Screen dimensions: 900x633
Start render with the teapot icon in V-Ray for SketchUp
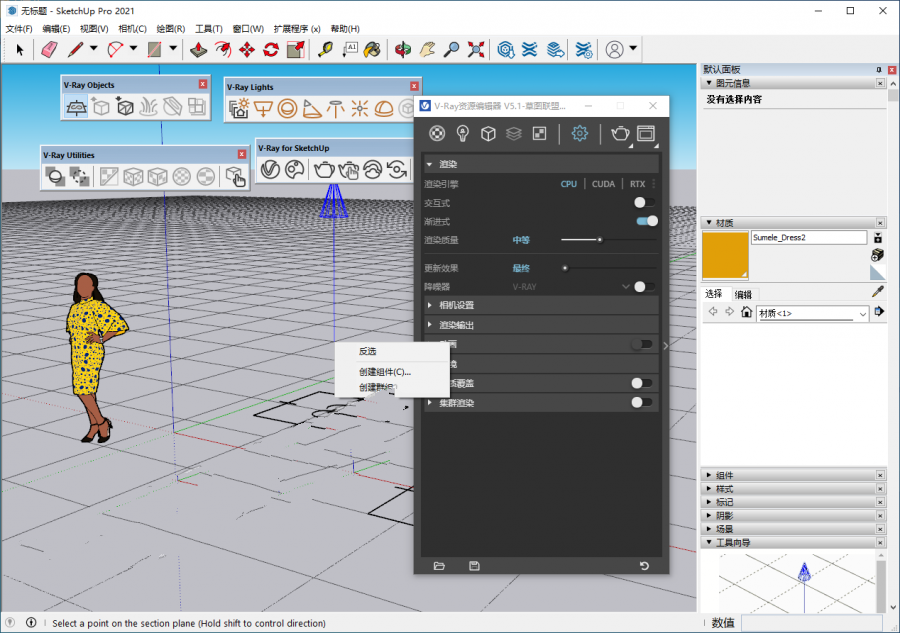(x=324, y=169)
